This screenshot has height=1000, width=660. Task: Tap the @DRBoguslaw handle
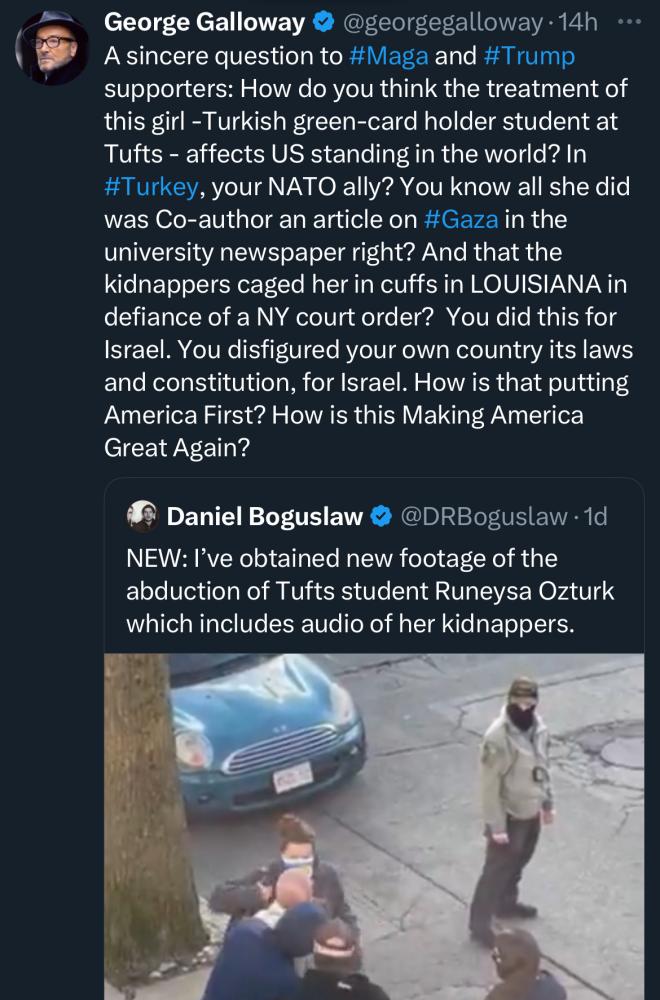(484, 516)
